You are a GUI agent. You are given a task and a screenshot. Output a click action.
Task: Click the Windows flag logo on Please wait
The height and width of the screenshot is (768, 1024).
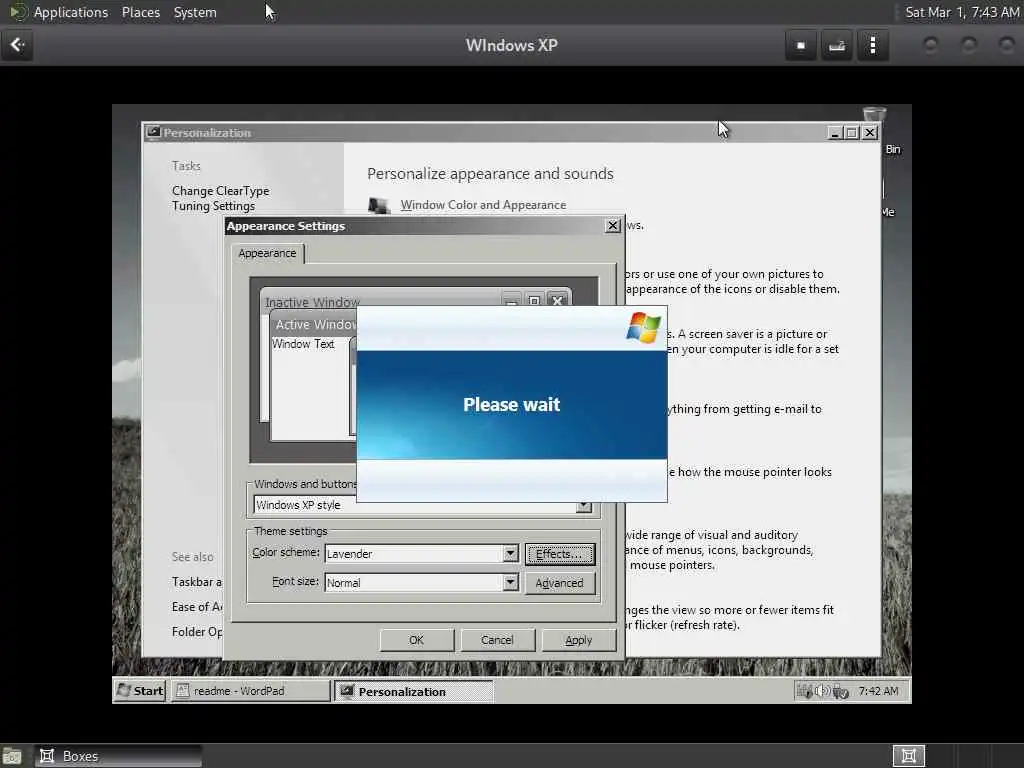pyautogui.click(x=643, y=327)
